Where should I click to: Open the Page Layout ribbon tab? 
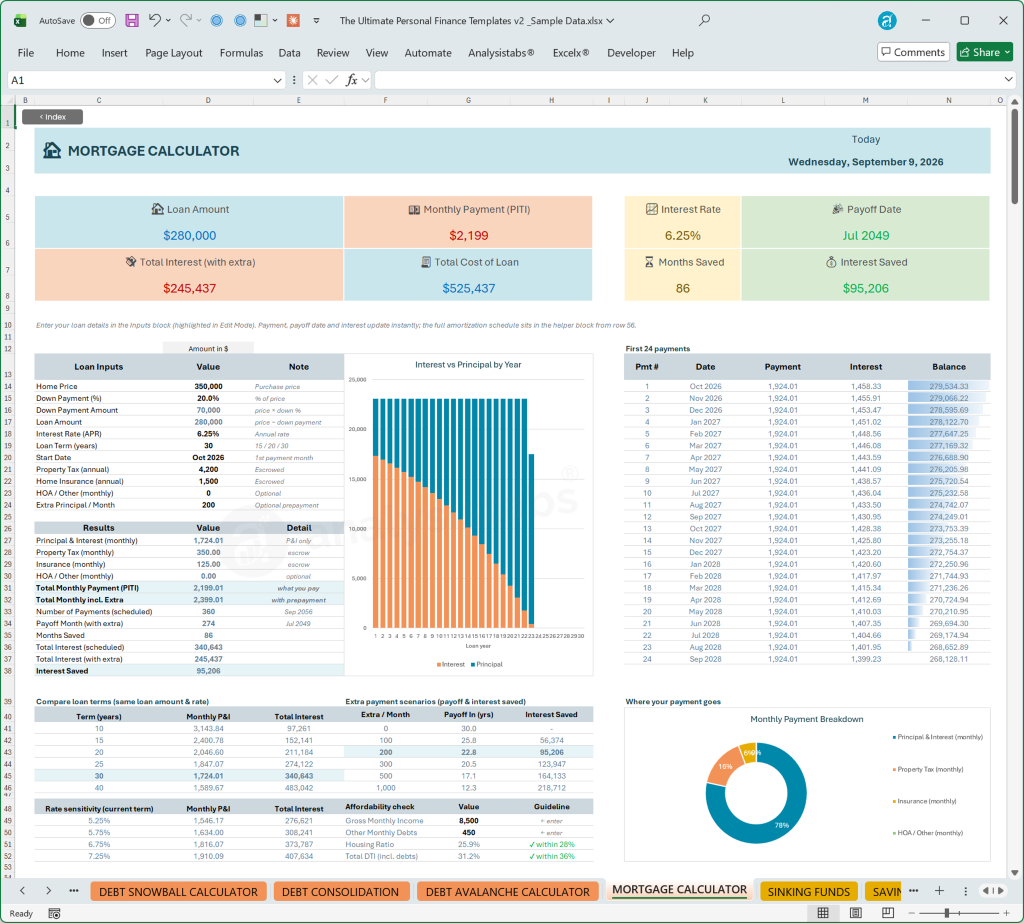pos(174,53)
